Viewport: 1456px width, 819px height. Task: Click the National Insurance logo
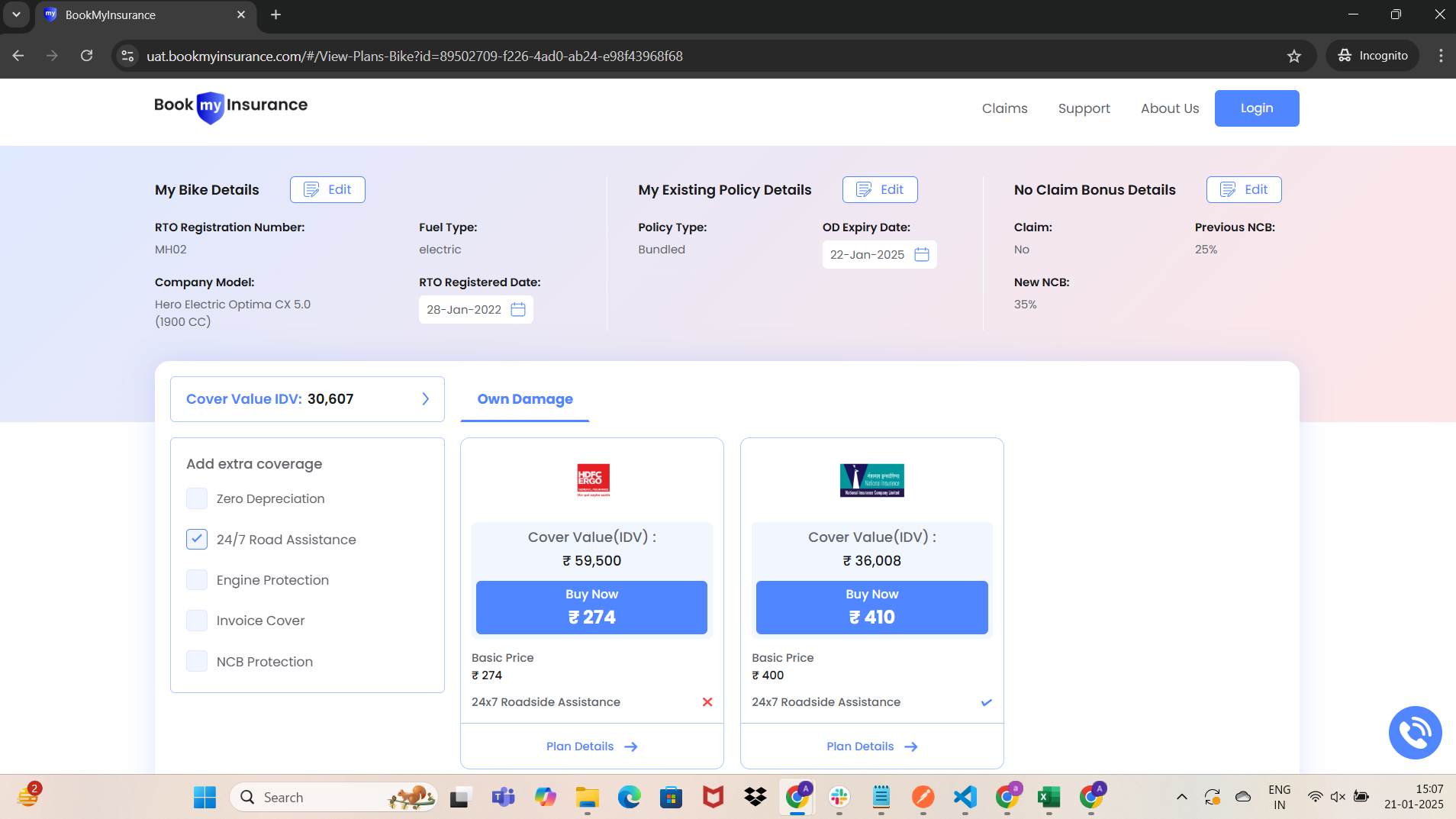point(871,480)
